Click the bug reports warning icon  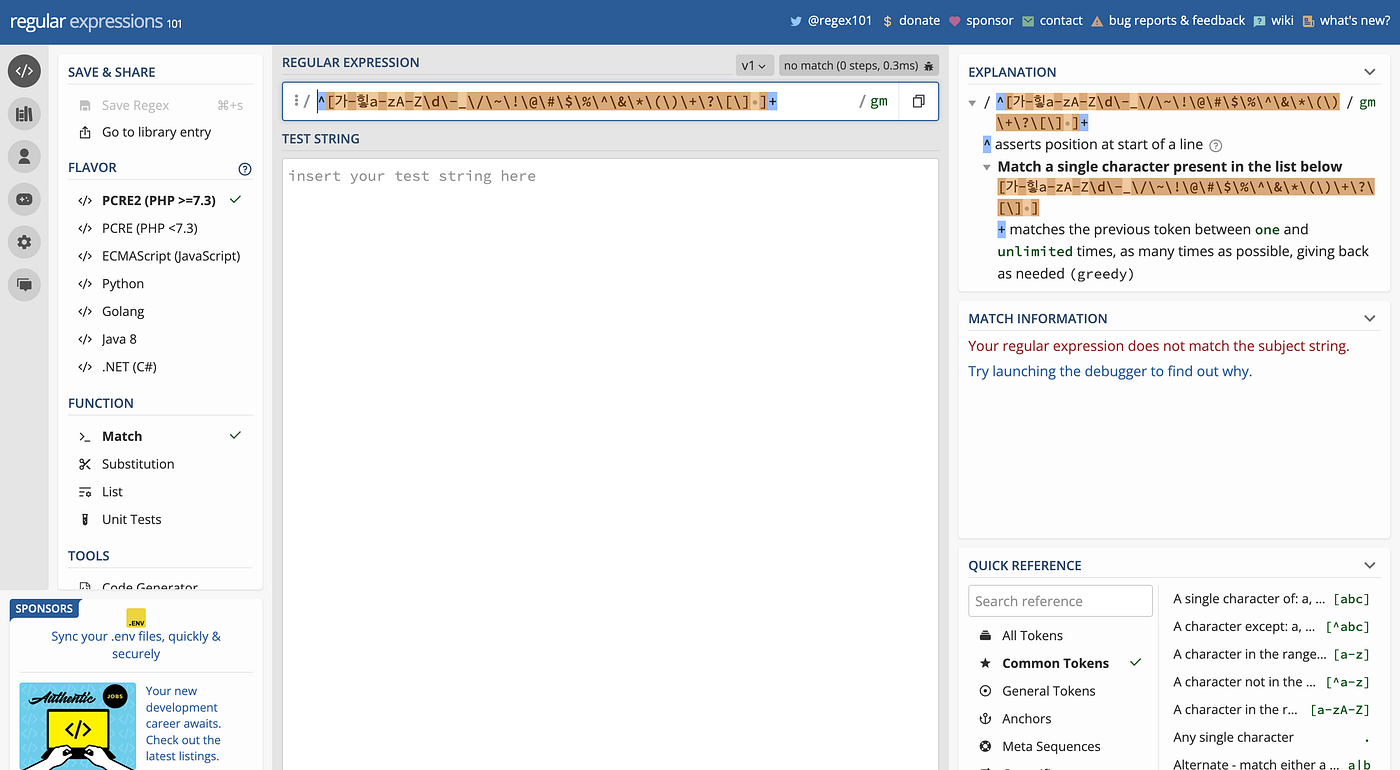1097,21
